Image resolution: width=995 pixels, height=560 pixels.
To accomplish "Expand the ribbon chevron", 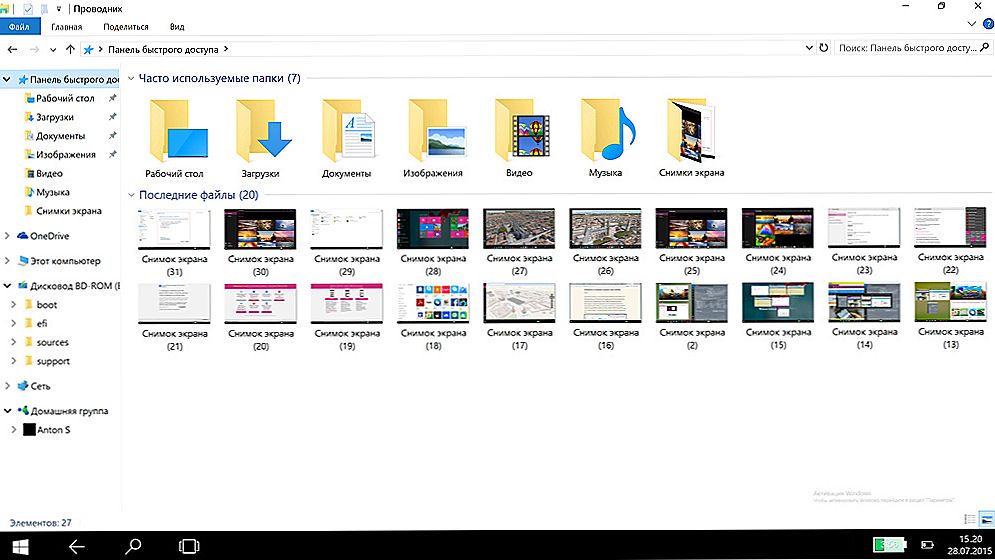I will (972, 24).
